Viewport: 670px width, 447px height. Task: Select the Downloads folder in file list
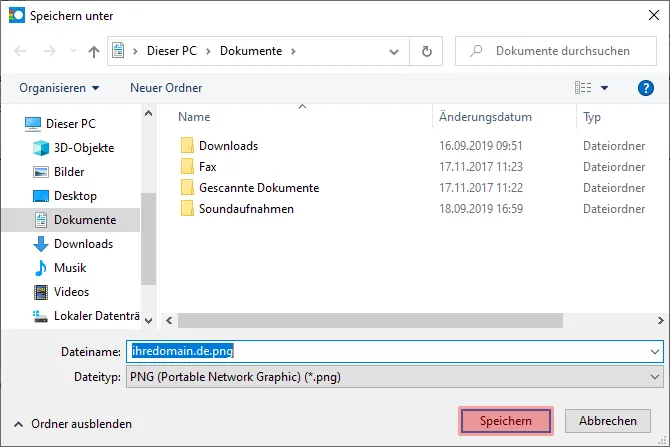pos(229,146)
